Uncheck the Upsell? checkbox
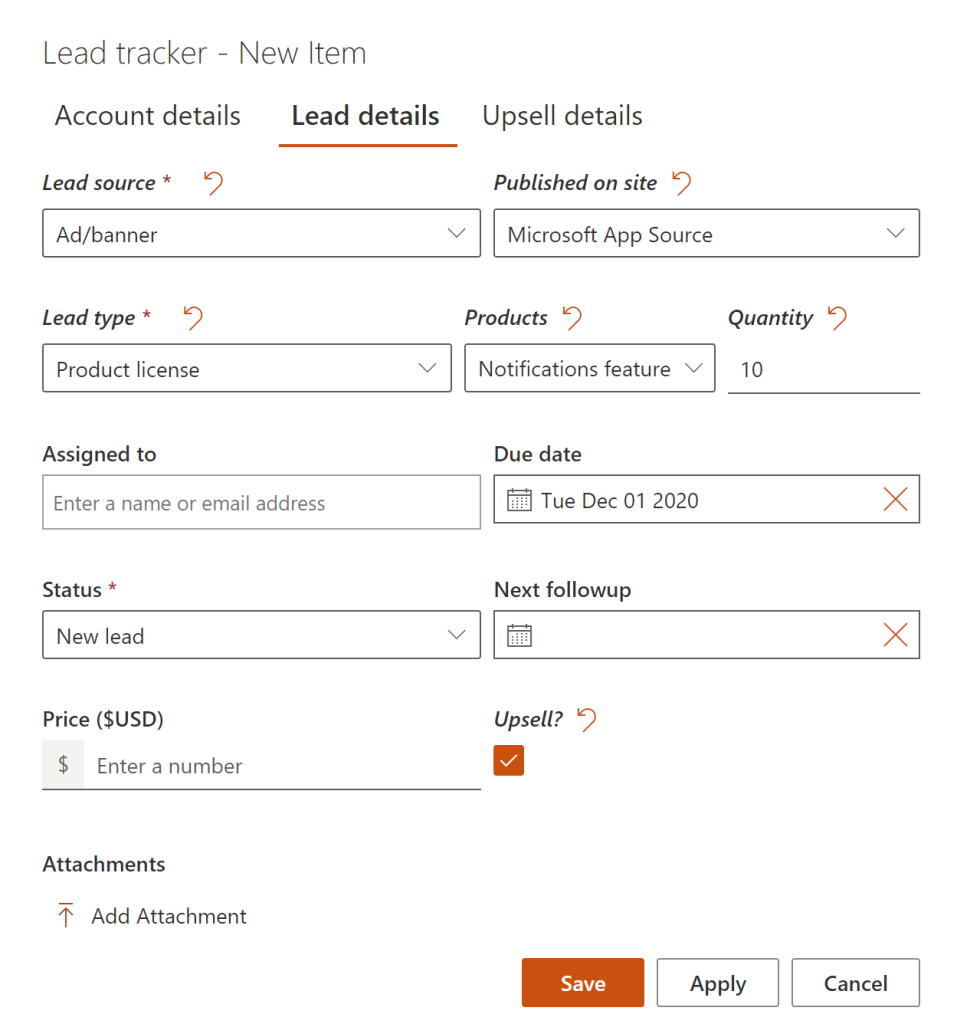The image size is (957, 1024). click(x=509, y=761)
